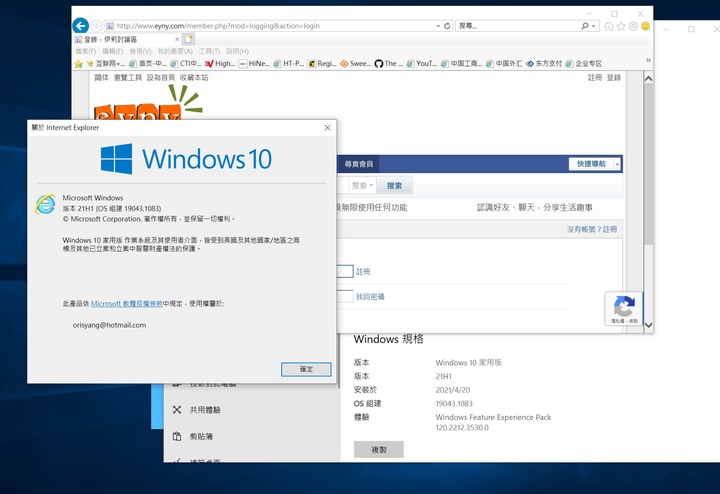This screenshot has width=720, height=494.
Task: Click the 確定 button in About dialog
Action: point(306,369)
